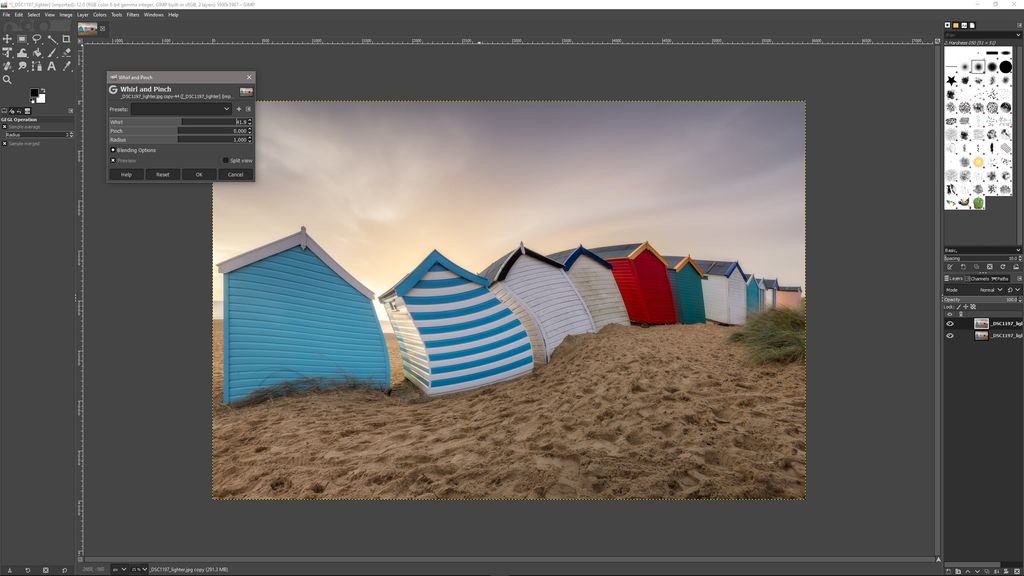Click OK to apply Whirl and Pinch
1024x576 pixels.
coord(200,174)
